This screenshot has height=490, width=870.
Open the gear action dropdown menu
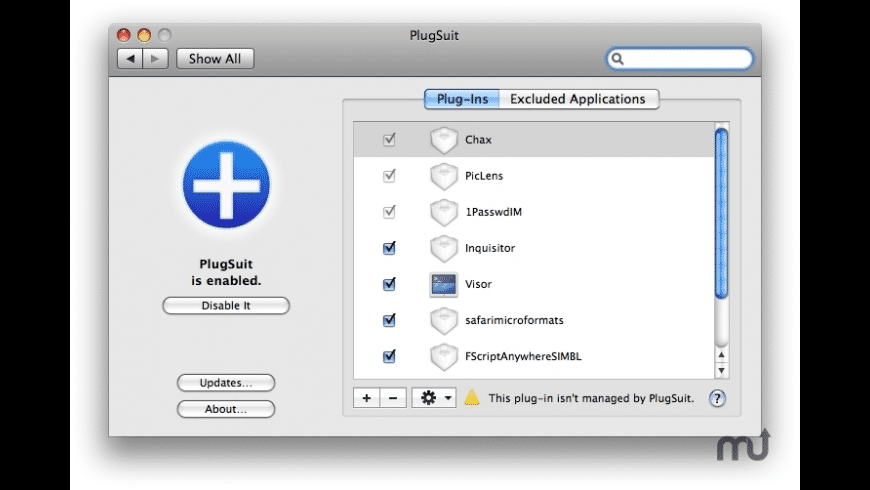tap(434, 398)
